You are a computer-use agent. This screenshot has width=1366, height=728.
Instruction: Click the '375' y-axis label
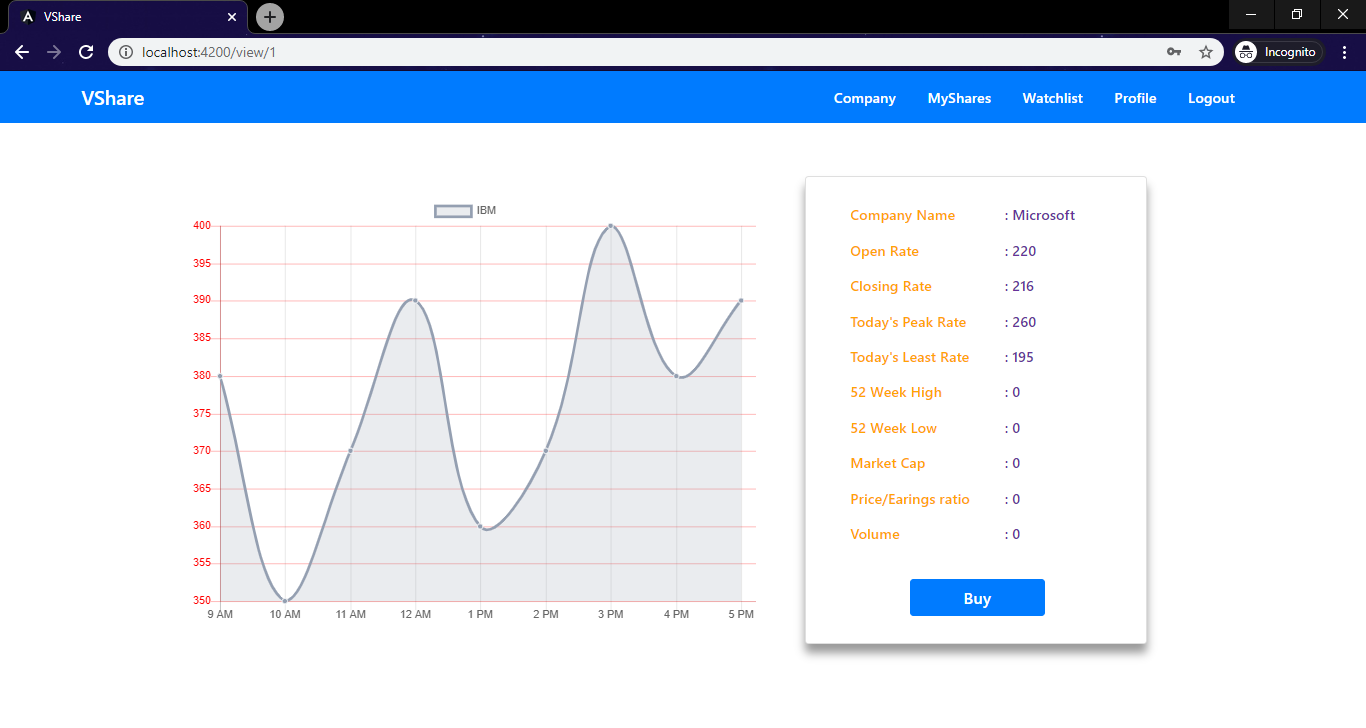tap(202, 414)
